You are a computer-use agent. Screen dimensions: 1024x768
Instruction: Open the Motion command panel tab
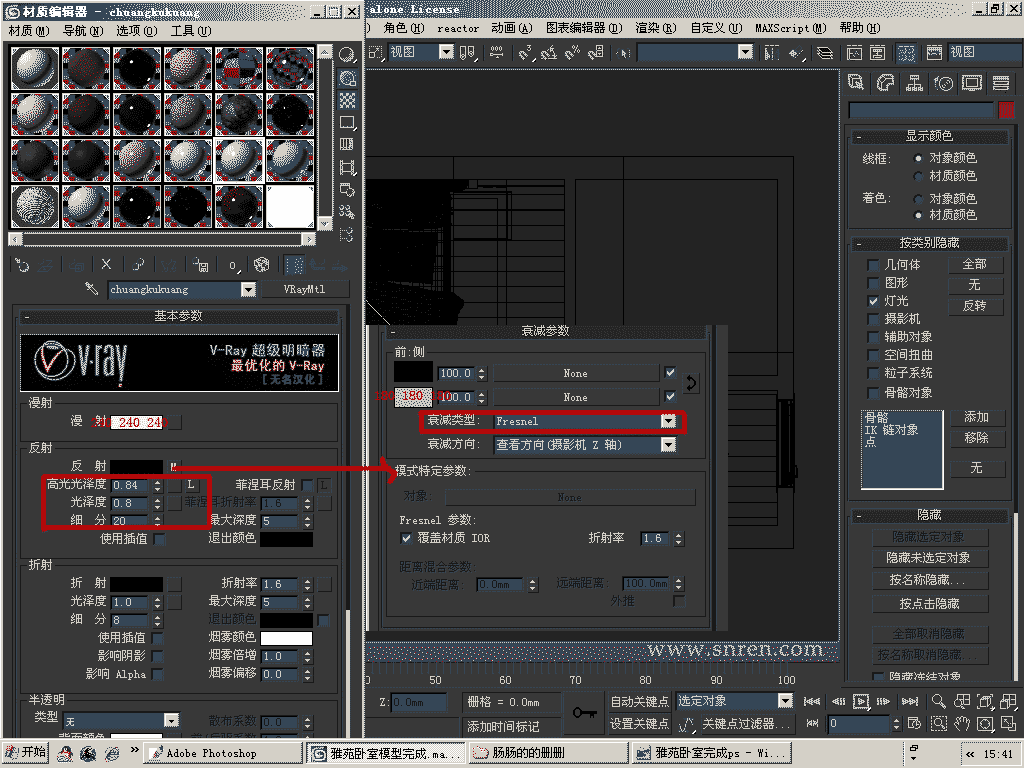tap(943, 83)
